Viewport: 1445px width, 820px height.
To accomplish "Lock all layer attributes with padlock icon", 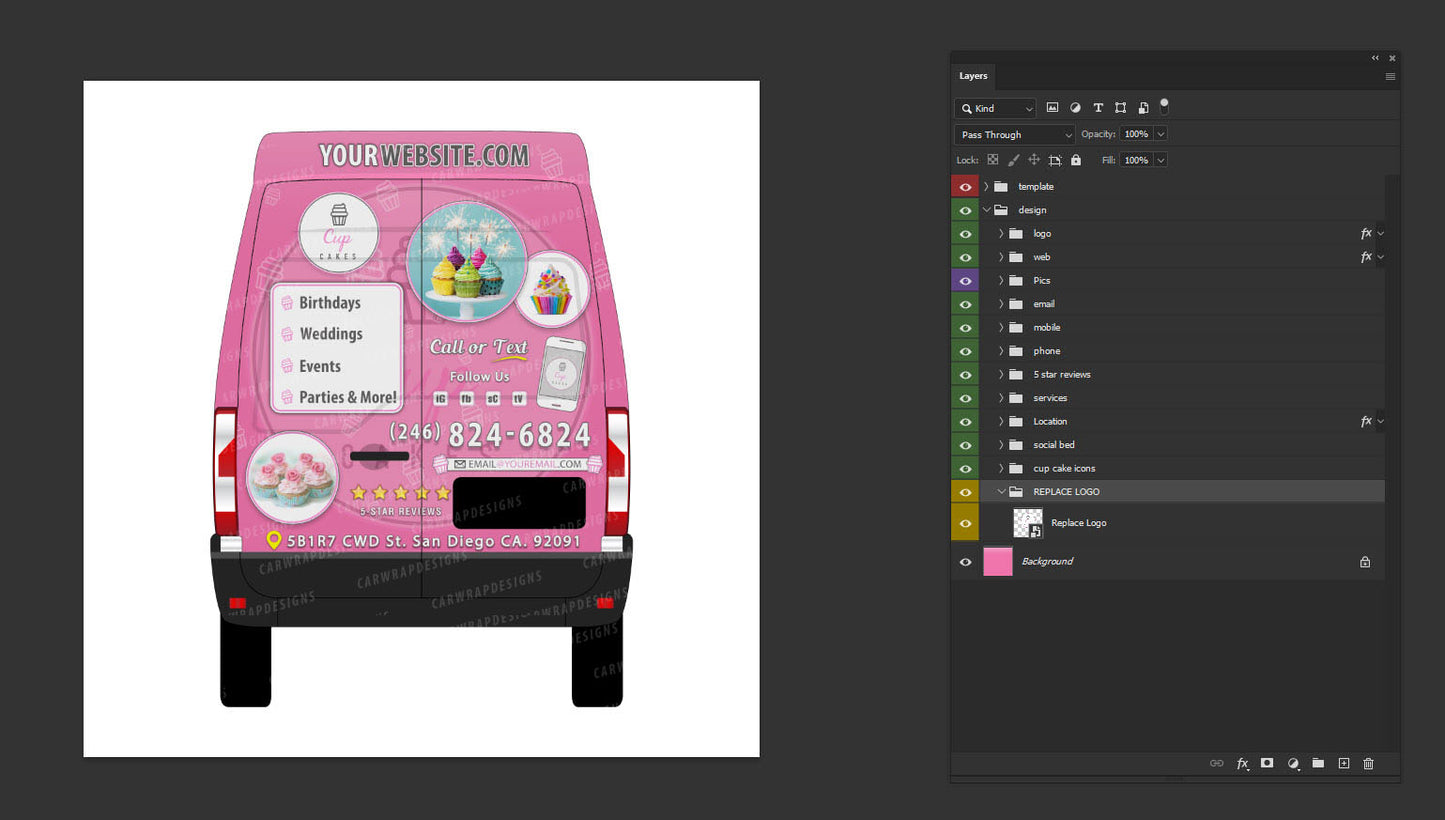I will point(1076,160).
